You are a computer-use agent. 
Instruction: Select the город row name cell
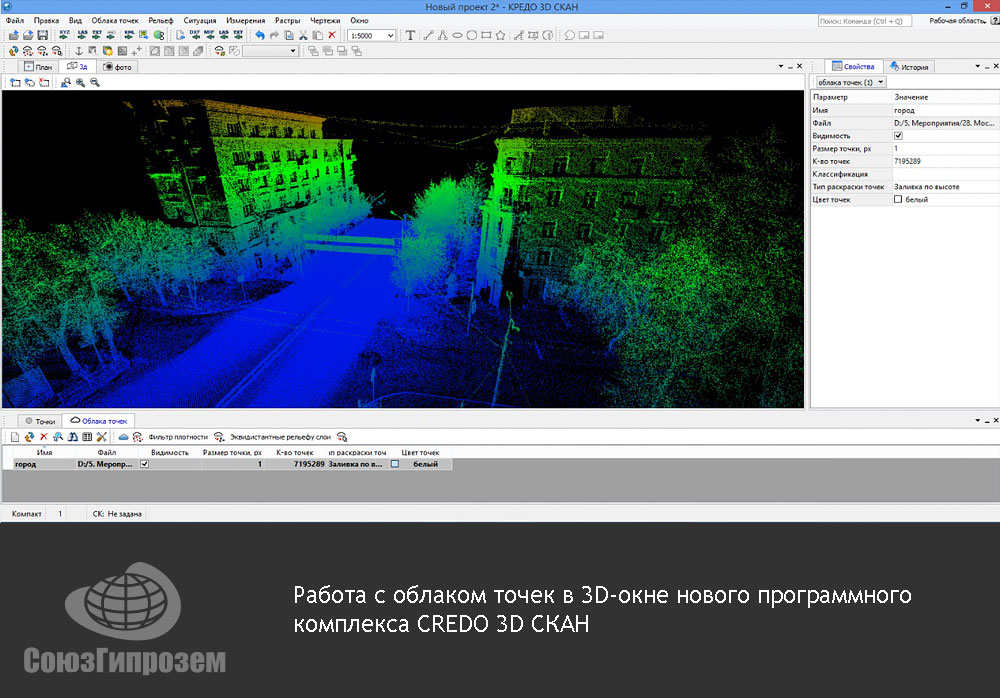(44, 464)
